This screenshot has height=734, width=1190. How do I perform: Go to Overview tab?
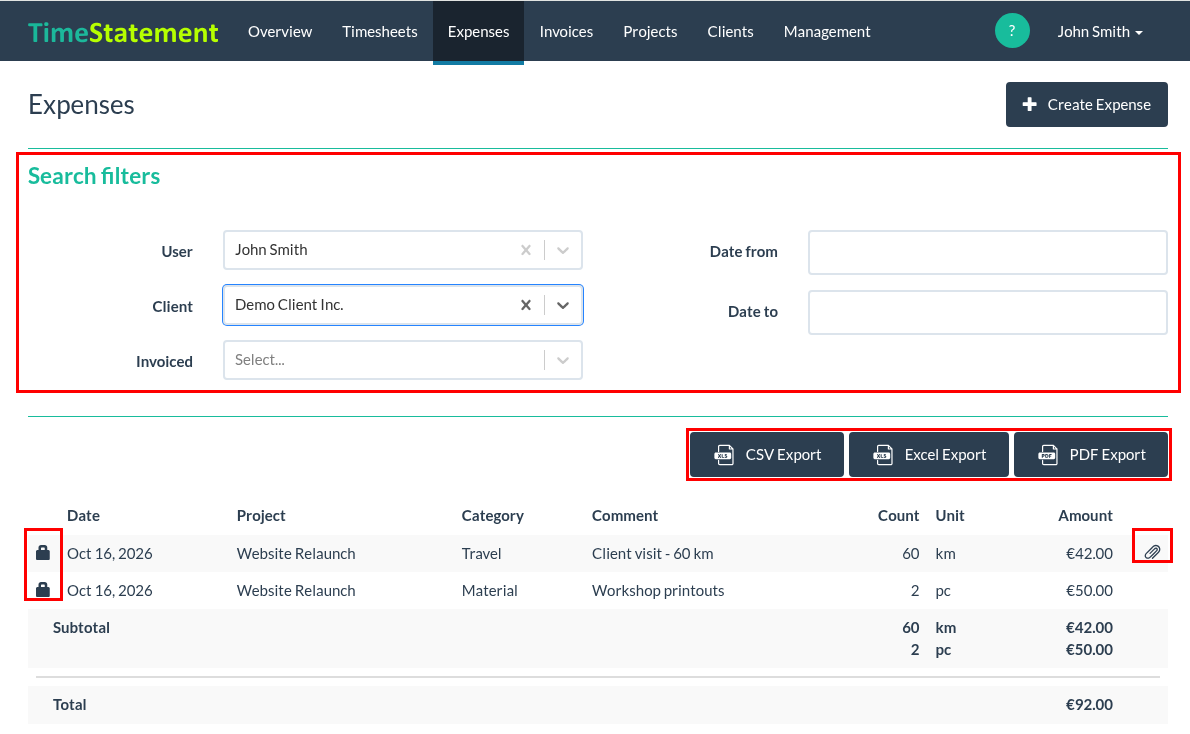(280, 32)
